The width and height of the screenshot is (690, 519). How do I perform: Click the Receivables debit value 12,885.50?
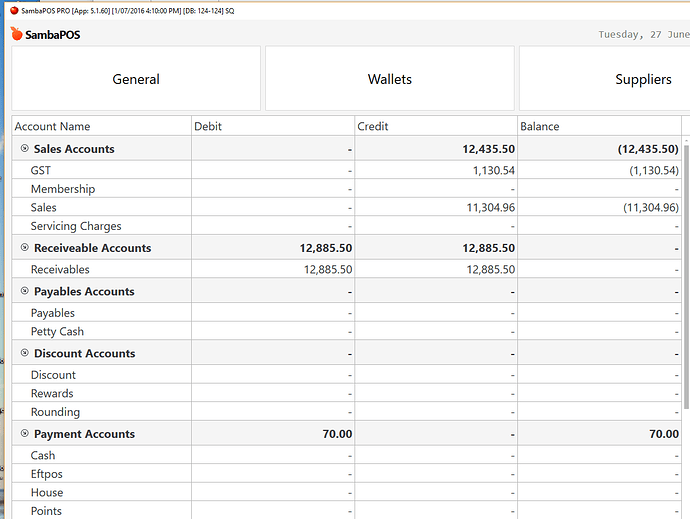pos(328,269)
